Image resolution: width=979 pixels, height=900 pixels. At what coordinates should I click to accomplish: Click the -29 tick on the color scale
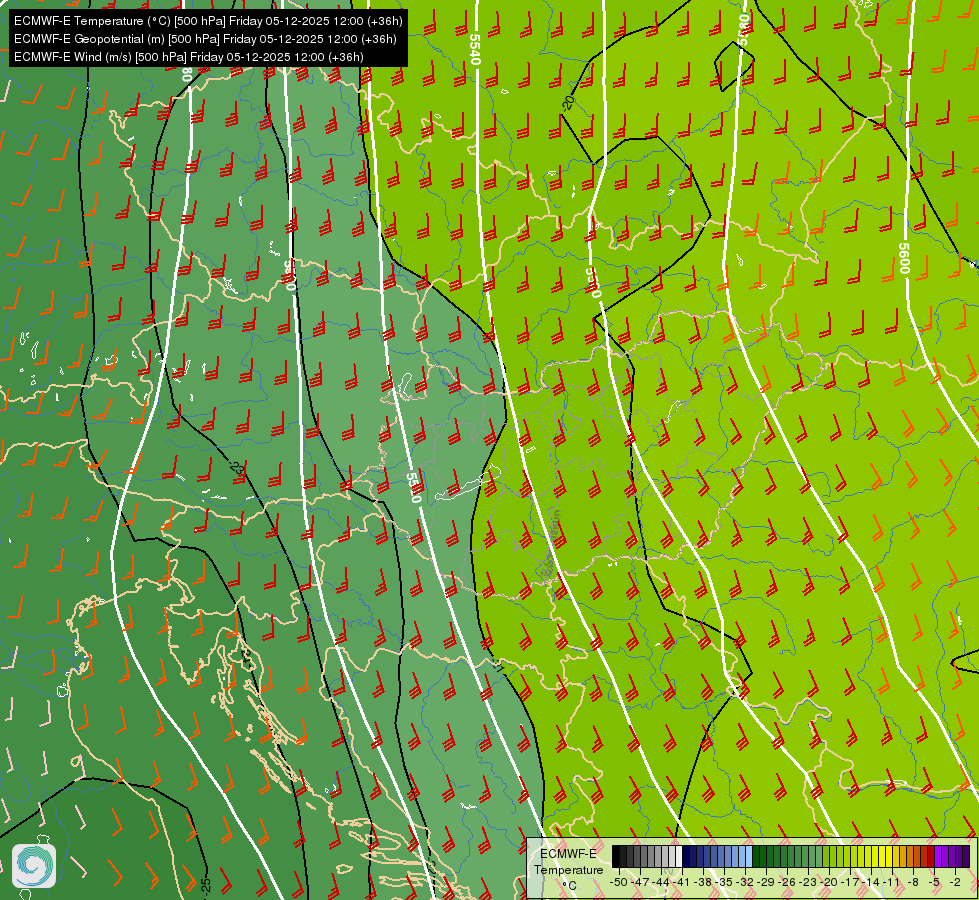click(x=766, y=882)
